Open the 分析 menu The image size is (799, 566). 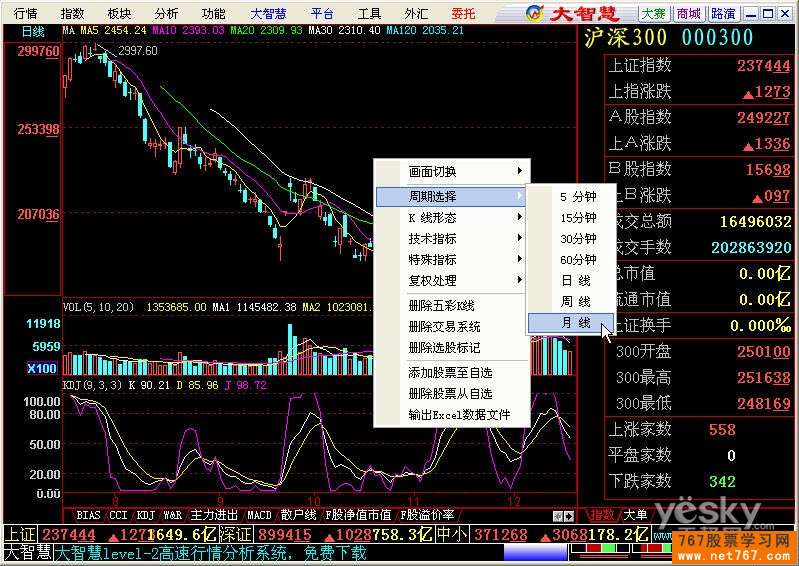[x=166, y=14]
